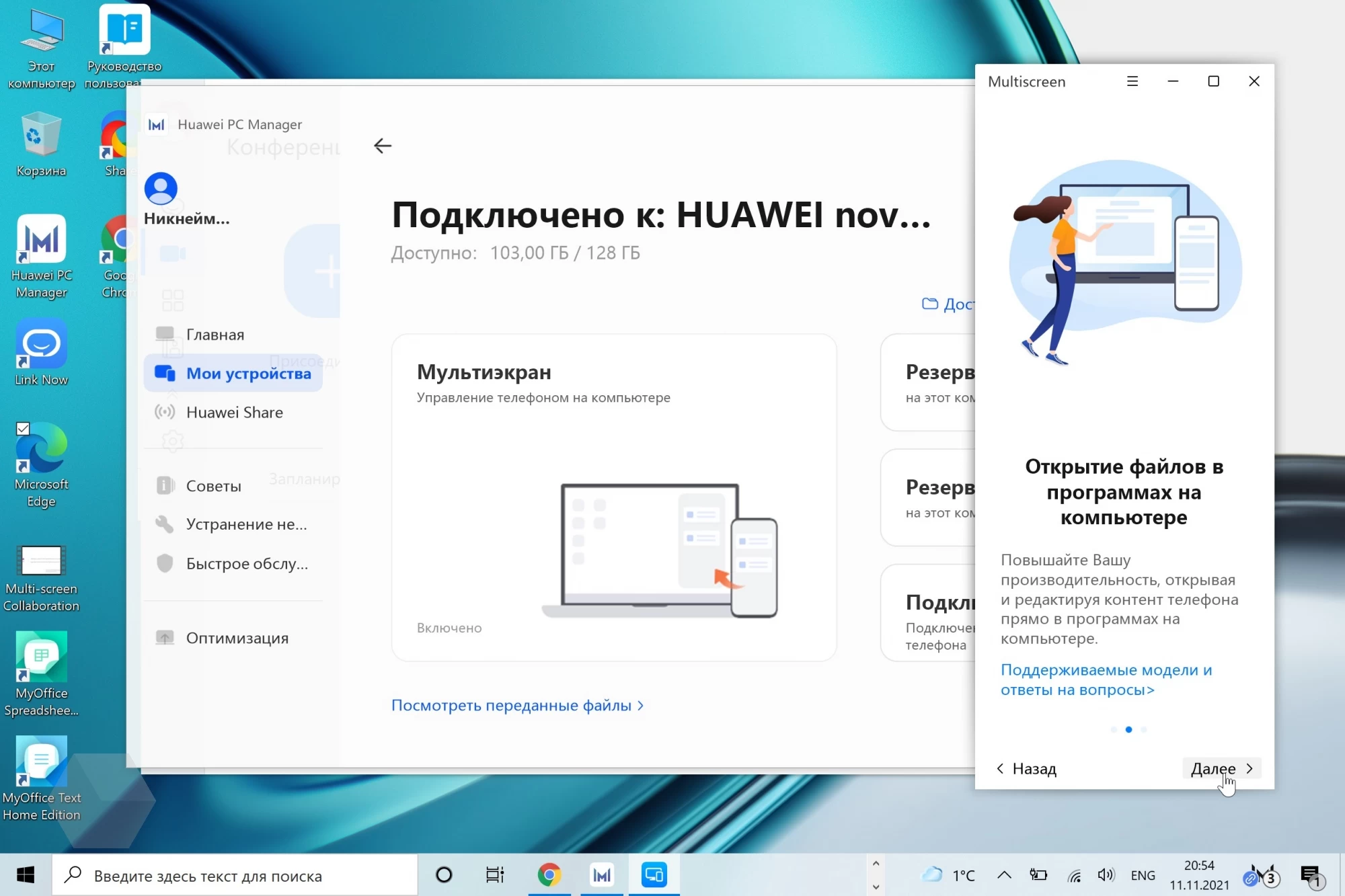Select Мои устройства sidebar item

pos(233,373)
